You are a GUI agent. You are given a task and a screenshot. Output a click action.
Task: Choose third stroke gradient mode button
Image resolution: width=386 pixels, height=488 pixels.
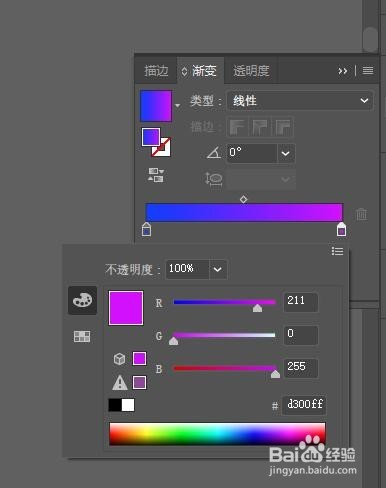tap(283, 127)
